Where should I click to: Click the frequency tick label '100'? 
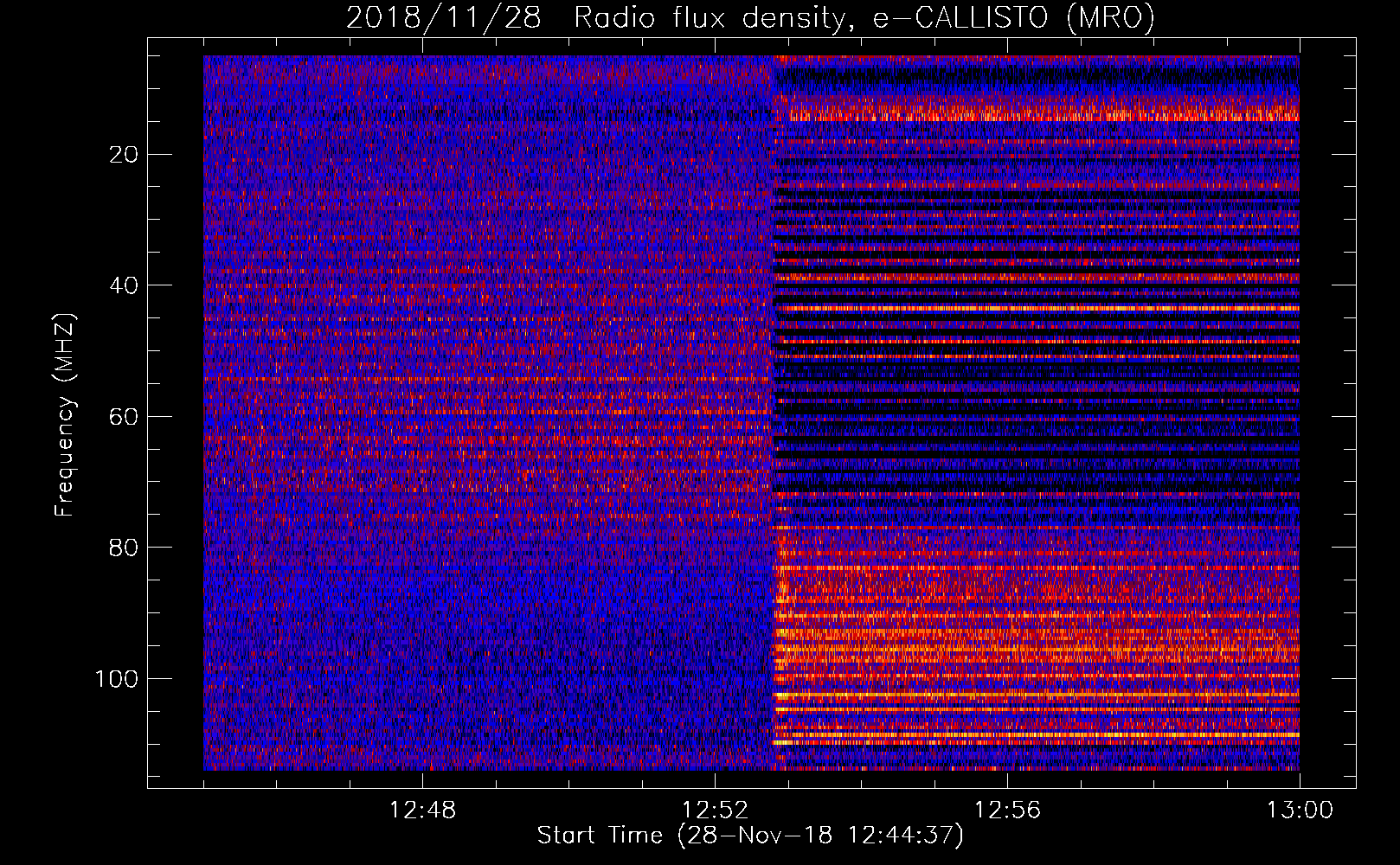tap(118, 679)
